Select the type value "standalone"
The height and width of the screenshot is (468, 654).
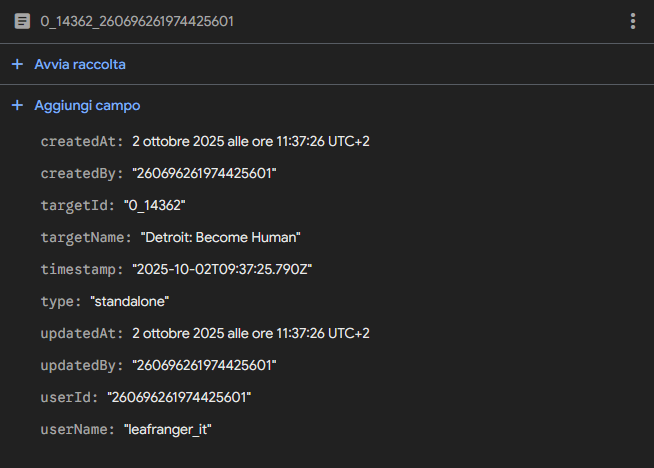130,302
